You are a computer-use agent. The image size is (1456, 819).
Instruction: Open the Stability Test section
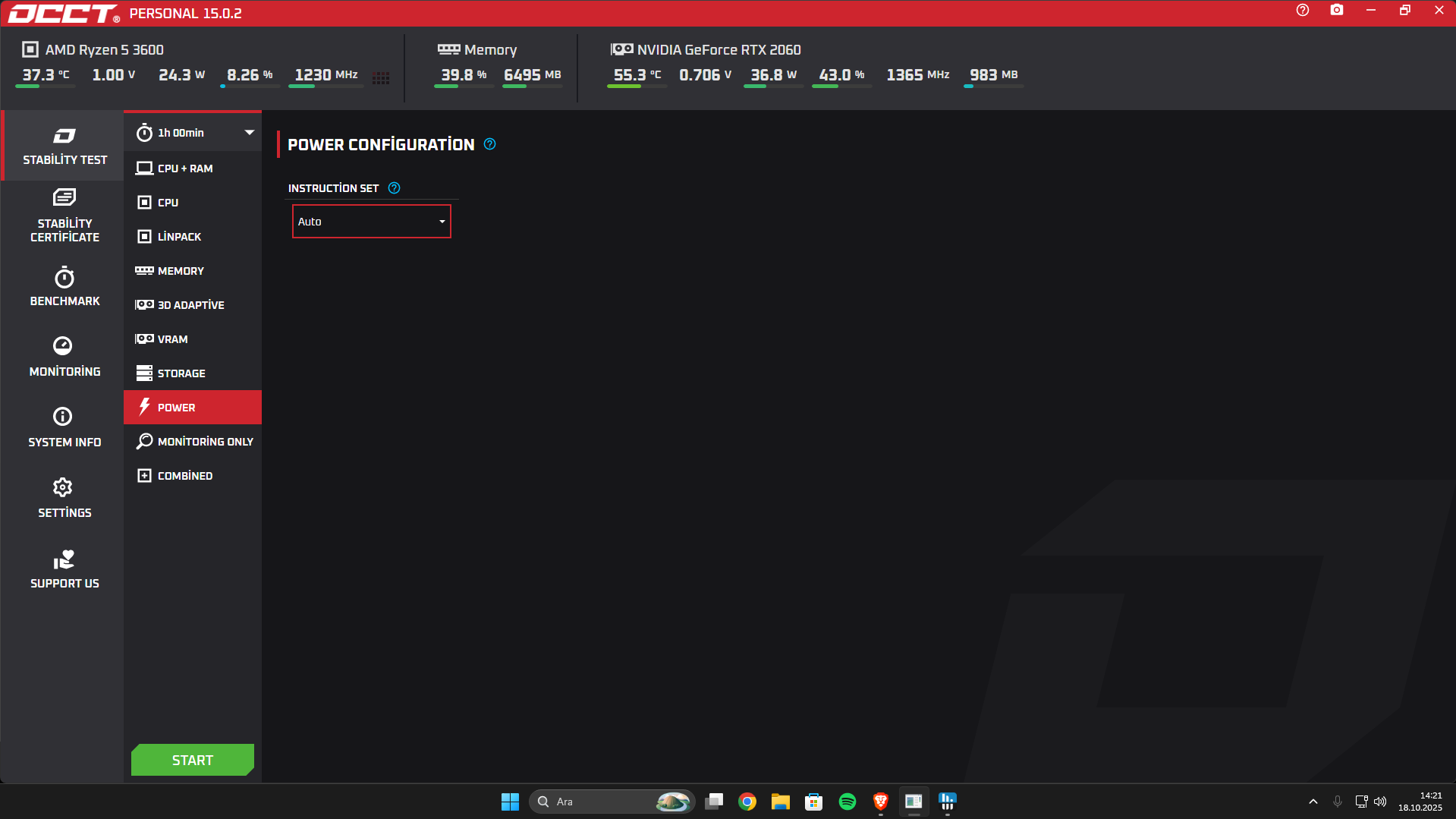pos(64,146)
